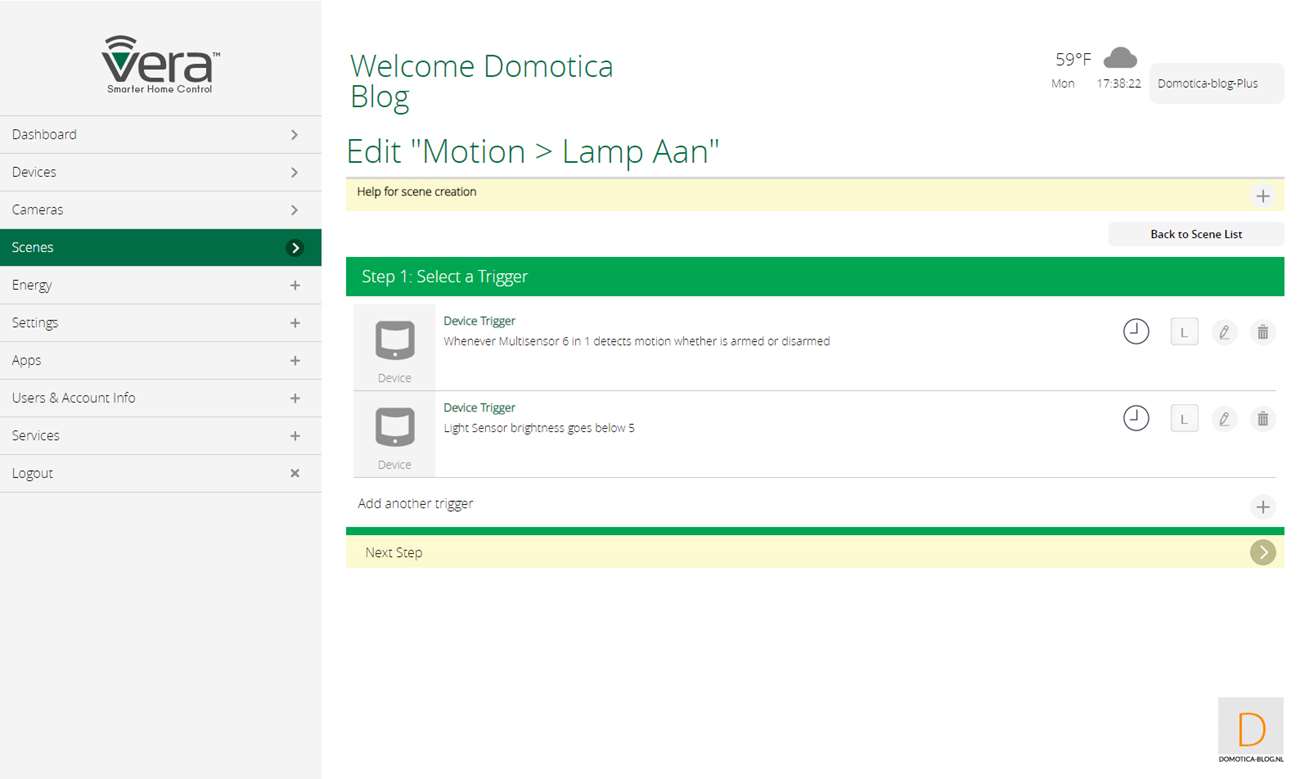Image resolution: width=1300 pixels, height=779 pixels.
Task: Edit the Light Sensor brightness trigger
Action: 1224,419
